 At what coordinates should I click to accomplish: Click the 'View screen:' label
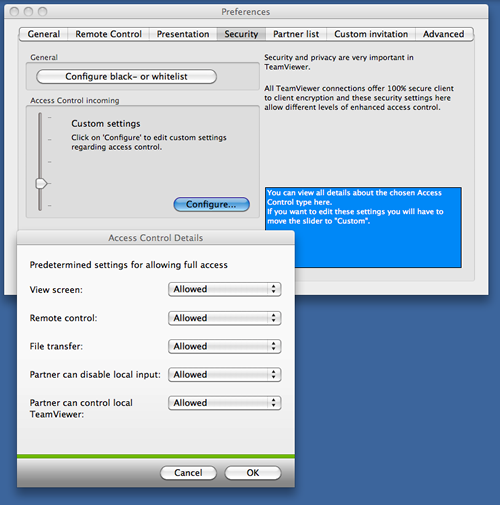click(56, 290)
